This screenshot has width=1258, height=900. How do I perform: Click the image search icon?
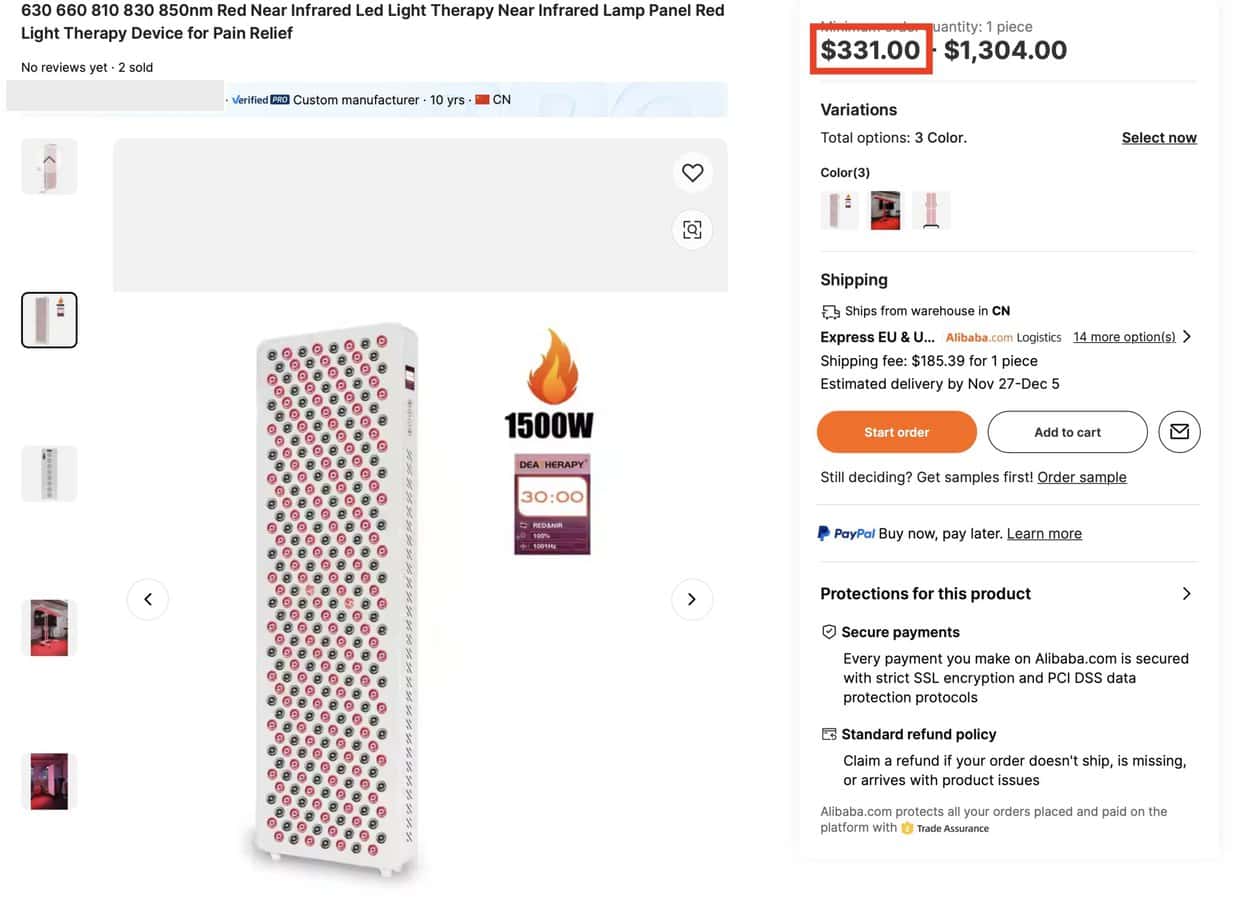click(x=692, y=230)
